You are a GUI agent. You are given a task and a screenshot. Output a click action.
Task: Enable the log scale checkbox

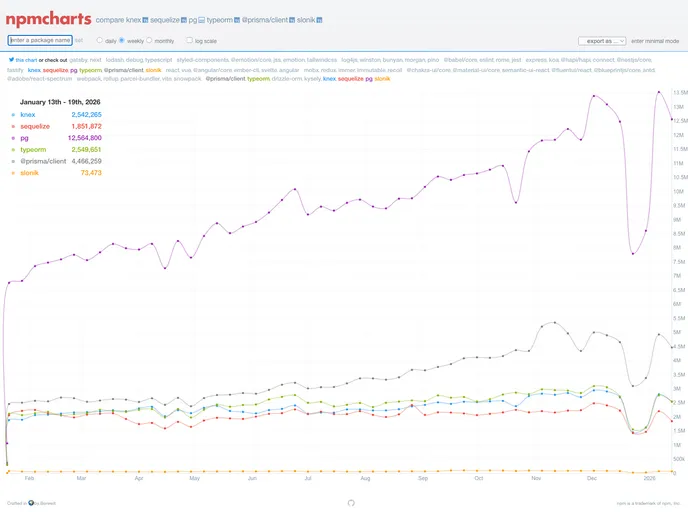coord(189,41)
